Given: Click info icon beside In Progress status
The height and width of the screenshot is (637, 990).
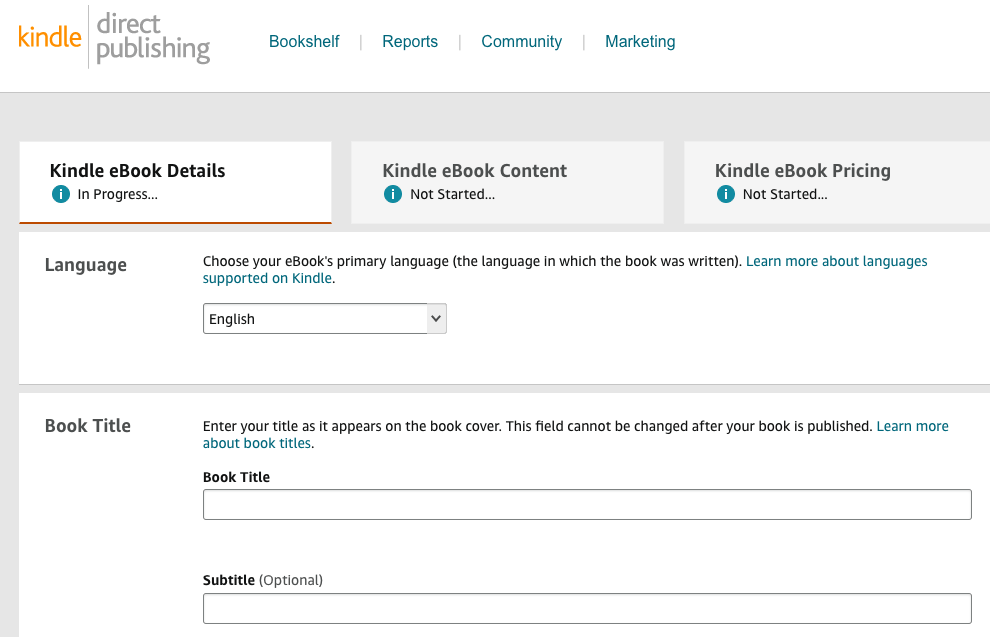Looking at the screenshot, I should click(x=61, y=194).
